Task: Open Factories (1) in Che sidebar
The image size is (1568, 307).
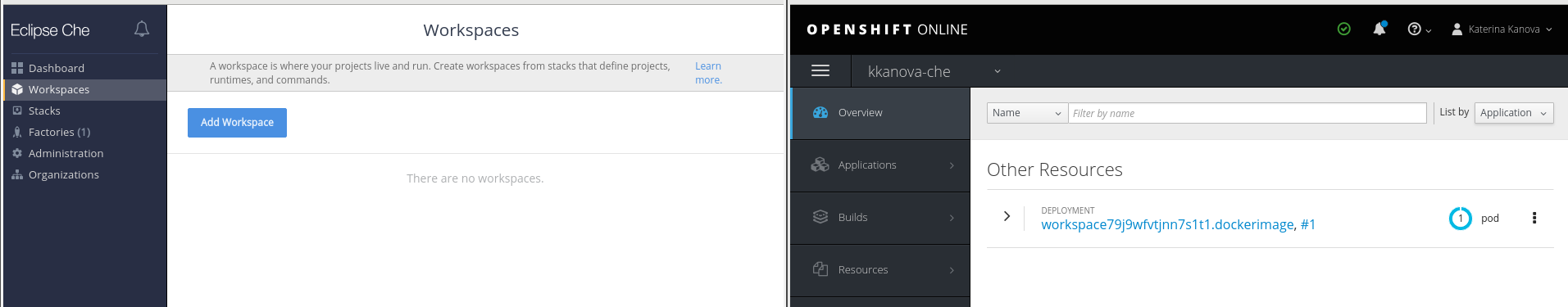Action: point(85,132)
